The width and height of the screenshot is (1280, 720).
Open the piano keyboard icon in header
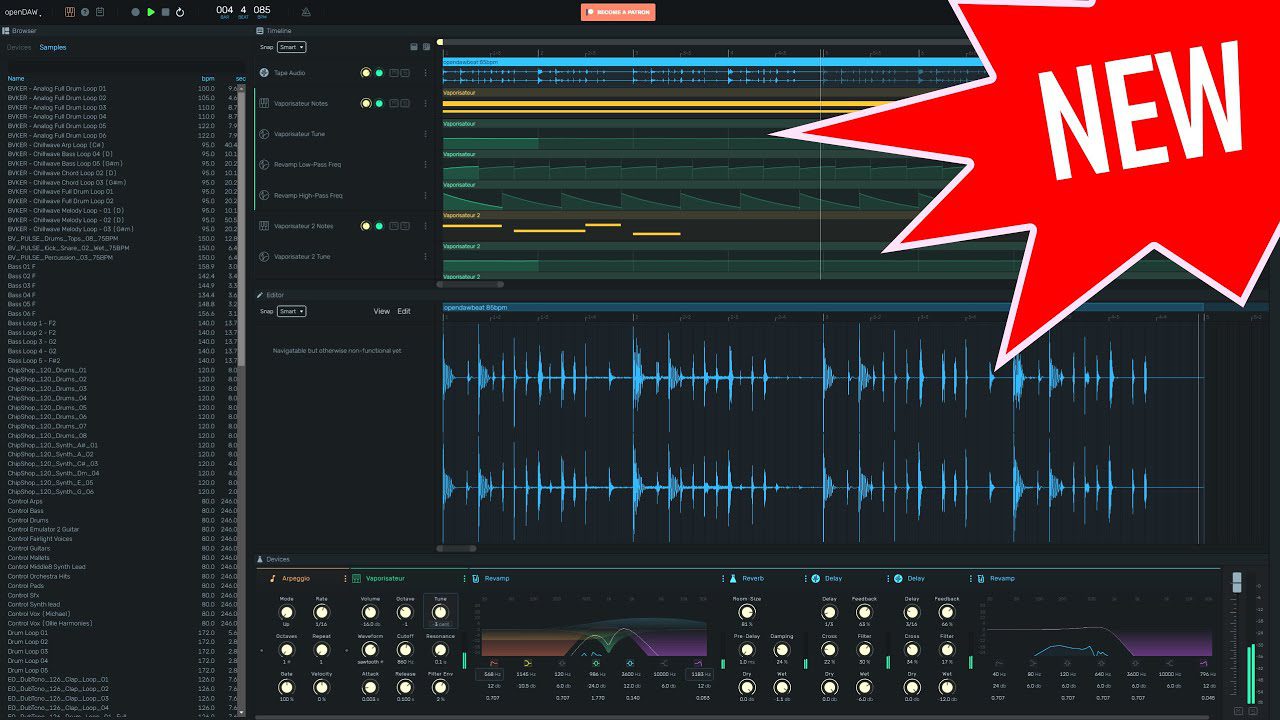click(x=70, y=12)
